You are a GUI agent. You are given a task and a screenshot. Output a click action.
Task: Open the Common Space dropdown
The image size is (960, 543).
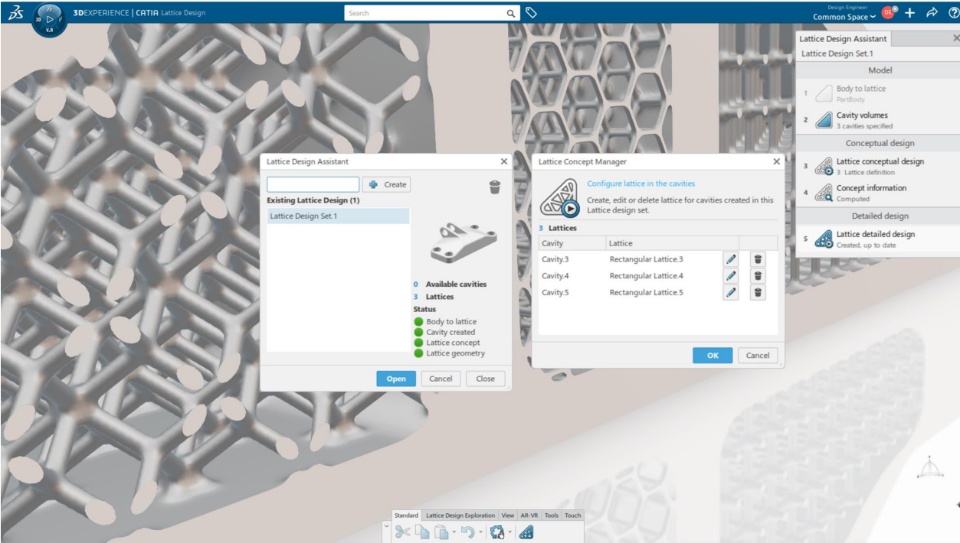point(844,17)
